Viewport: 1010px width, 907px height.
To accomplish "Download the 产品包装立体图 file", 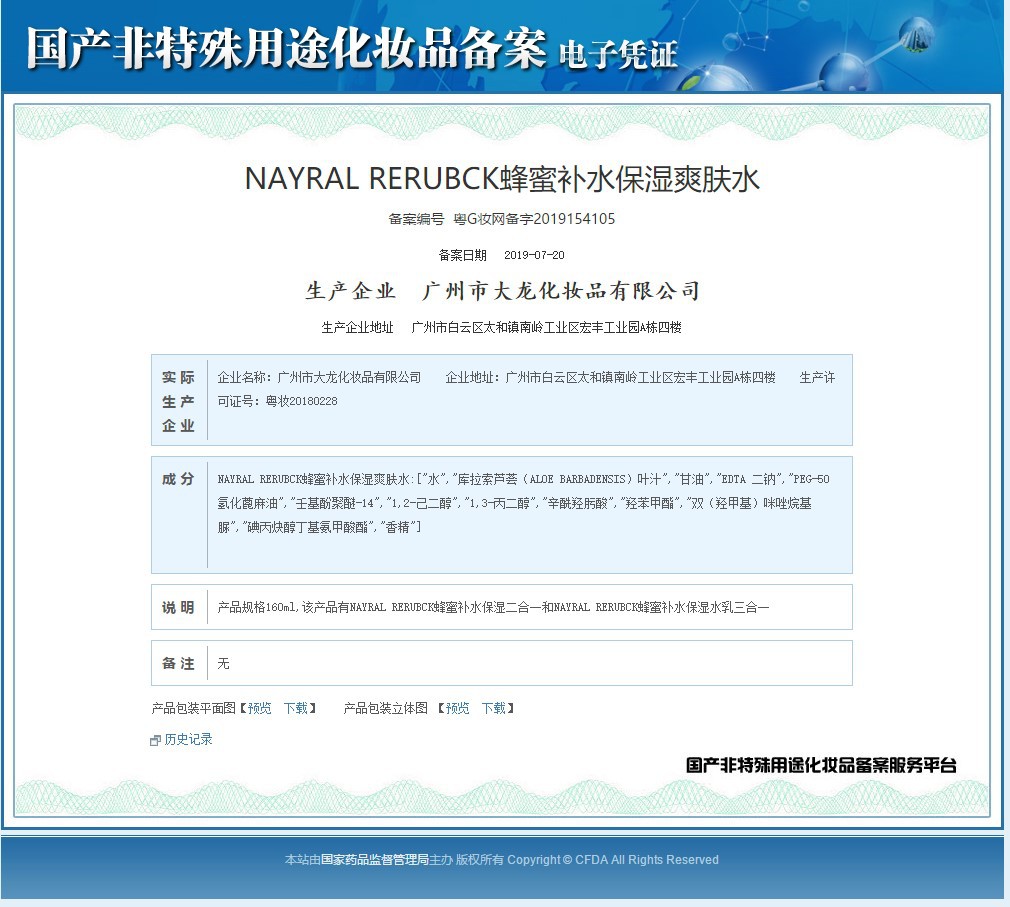I will [493, 708].
